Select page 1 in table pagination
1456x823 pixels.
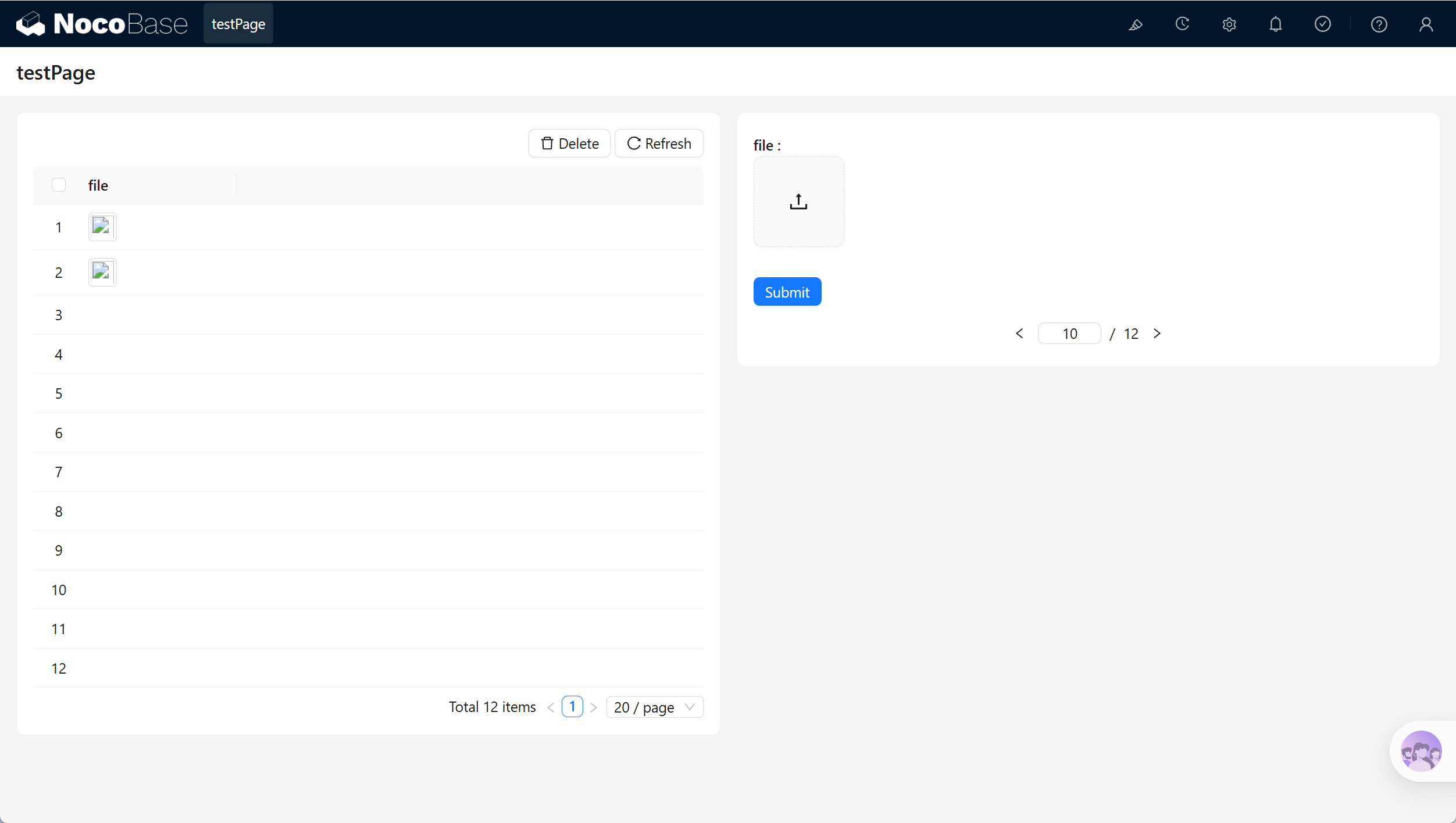point(572,707)
